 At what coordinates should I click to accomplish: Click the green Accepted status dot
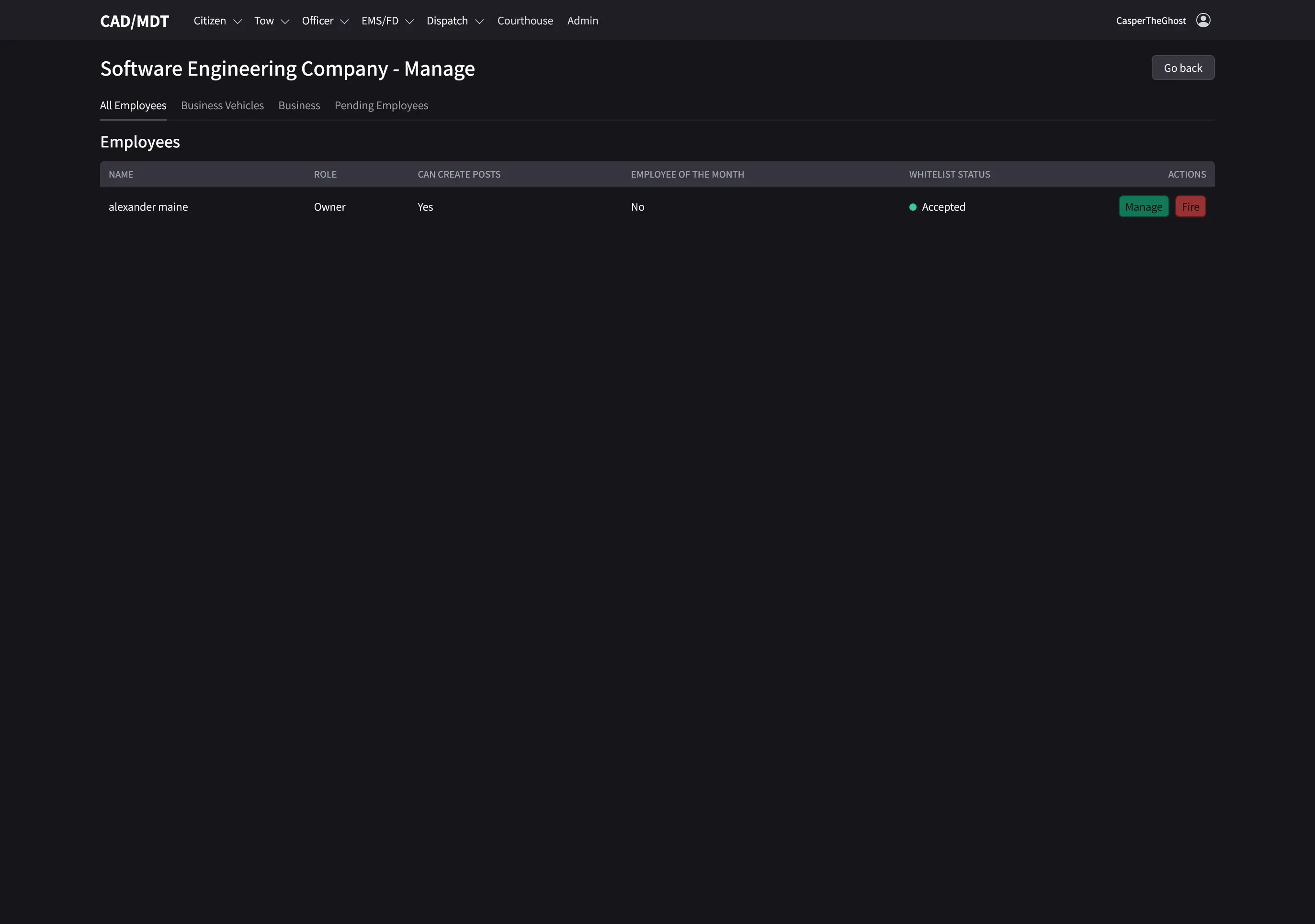(913, 207)
